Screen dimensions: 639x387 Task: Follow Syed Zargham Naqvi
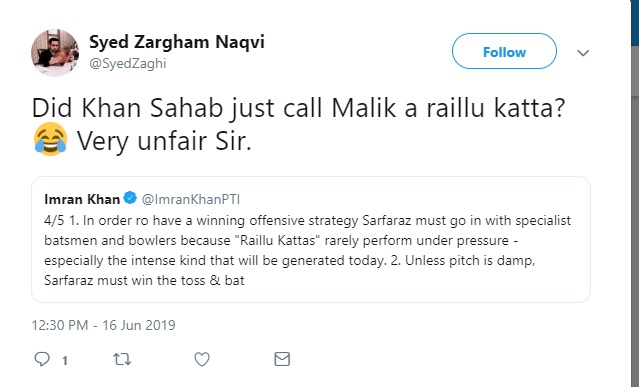(x=504, y=51)
